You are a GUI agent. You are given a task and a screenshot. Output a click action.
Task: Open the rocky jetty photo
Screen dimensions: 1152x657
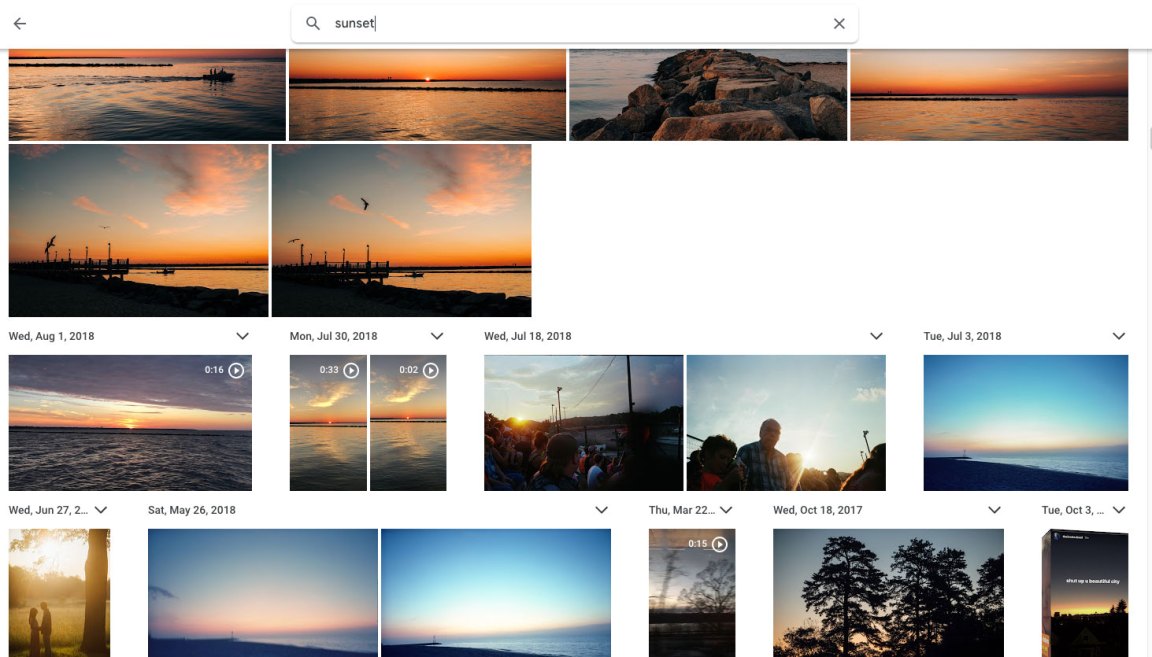[708, 95]
